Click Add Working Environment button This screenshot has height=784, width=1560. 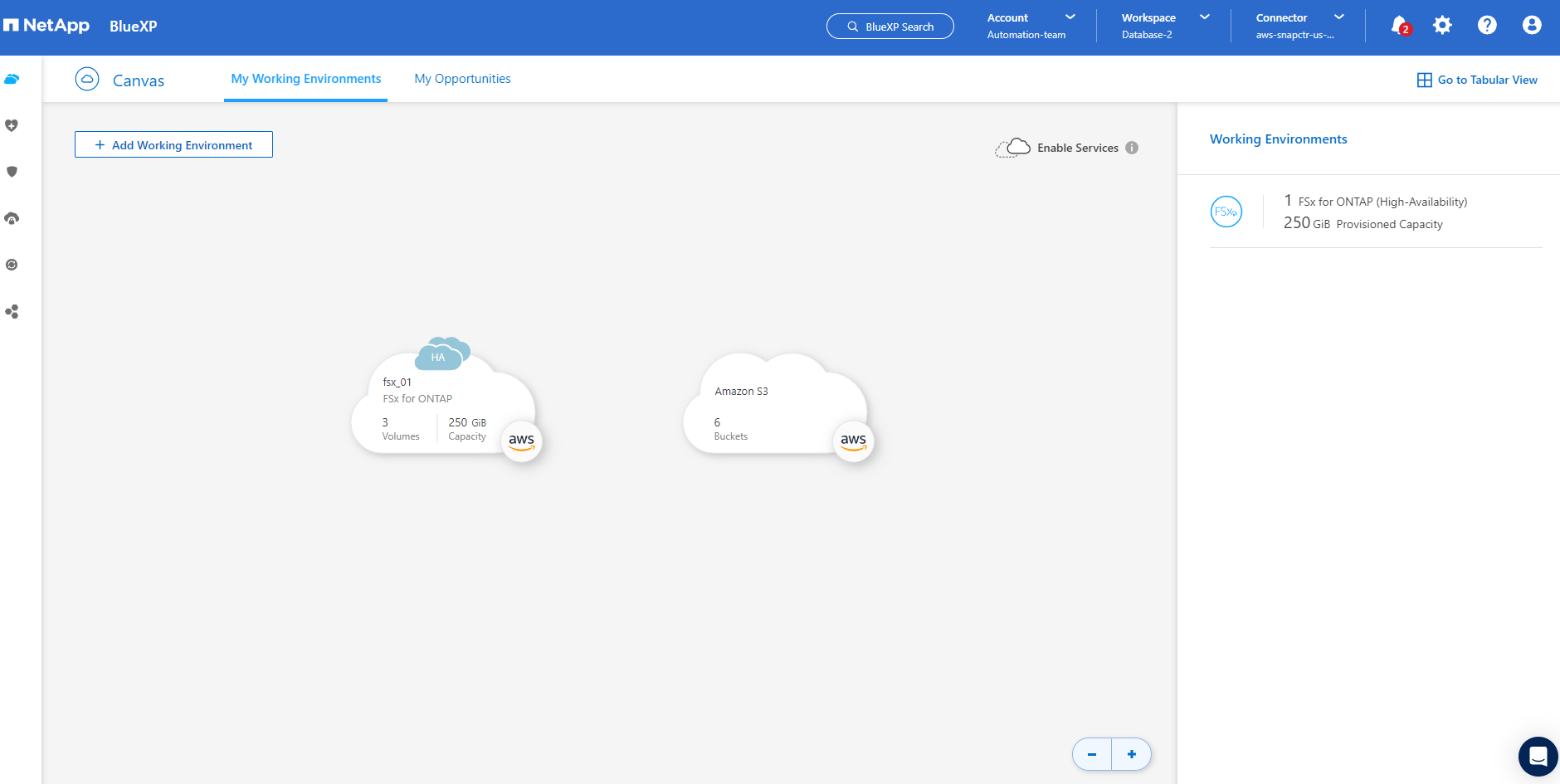click(x=173, y=145)
